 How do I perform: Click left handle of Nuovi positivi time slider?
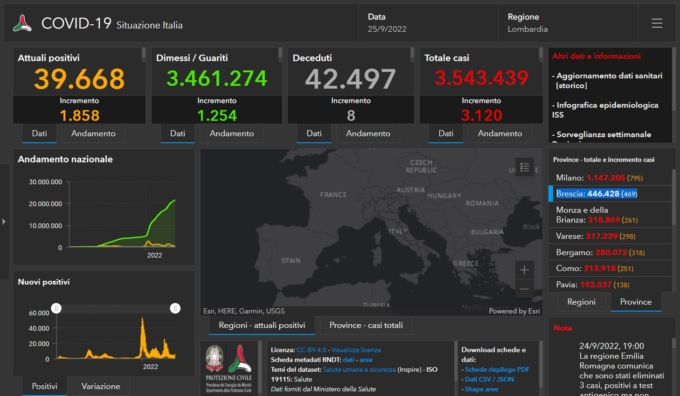[56, 308]
